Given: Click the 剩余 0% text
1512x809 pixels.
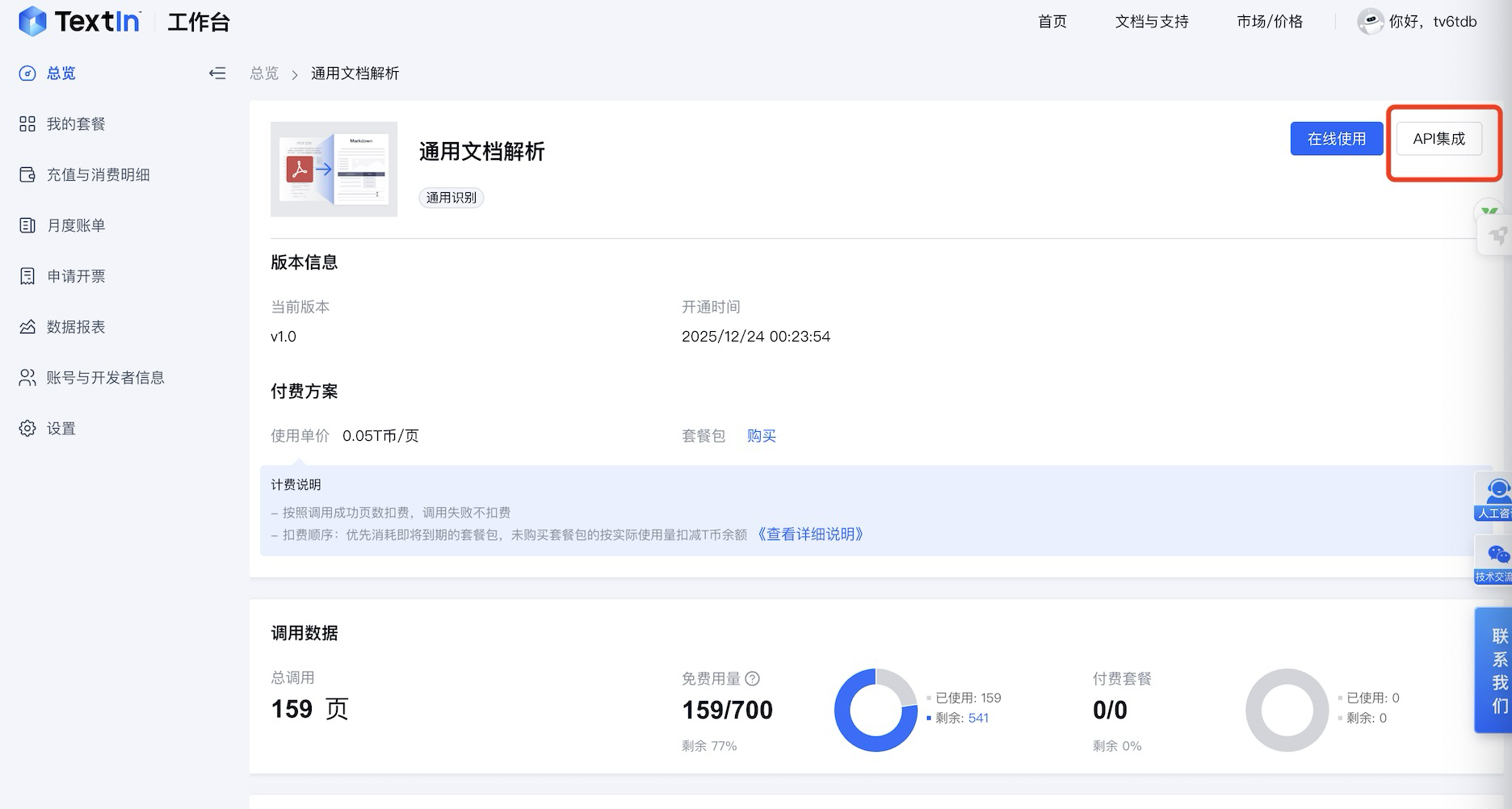Looking at the screenshot, I should 1117,746.
